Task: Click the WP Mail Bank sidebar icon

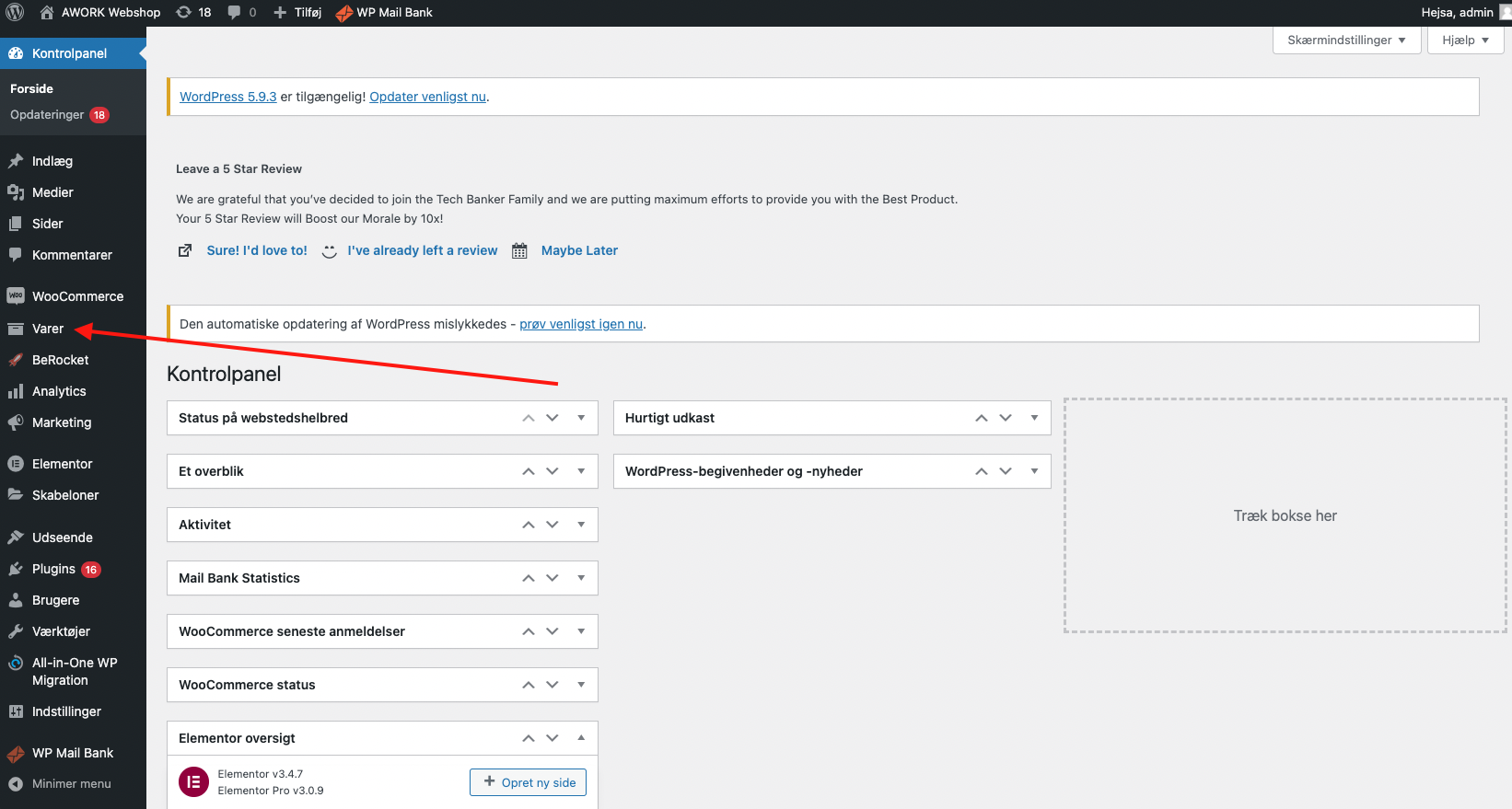Action: pyautogui.click(x=16, y=754)
